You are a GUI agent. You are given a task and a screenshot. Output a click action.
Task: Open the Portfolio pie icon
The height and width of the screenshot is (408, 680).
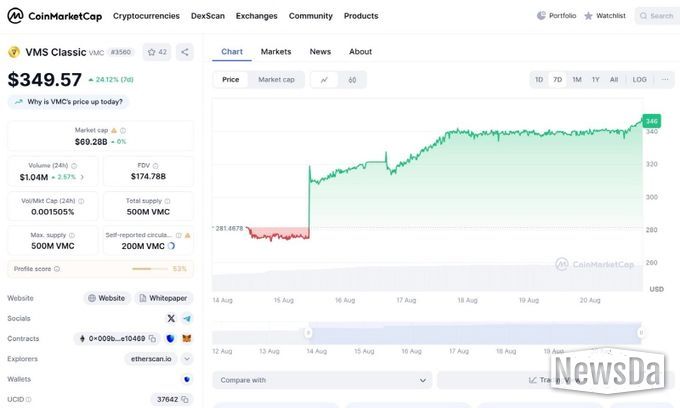(x=541, y=16)
